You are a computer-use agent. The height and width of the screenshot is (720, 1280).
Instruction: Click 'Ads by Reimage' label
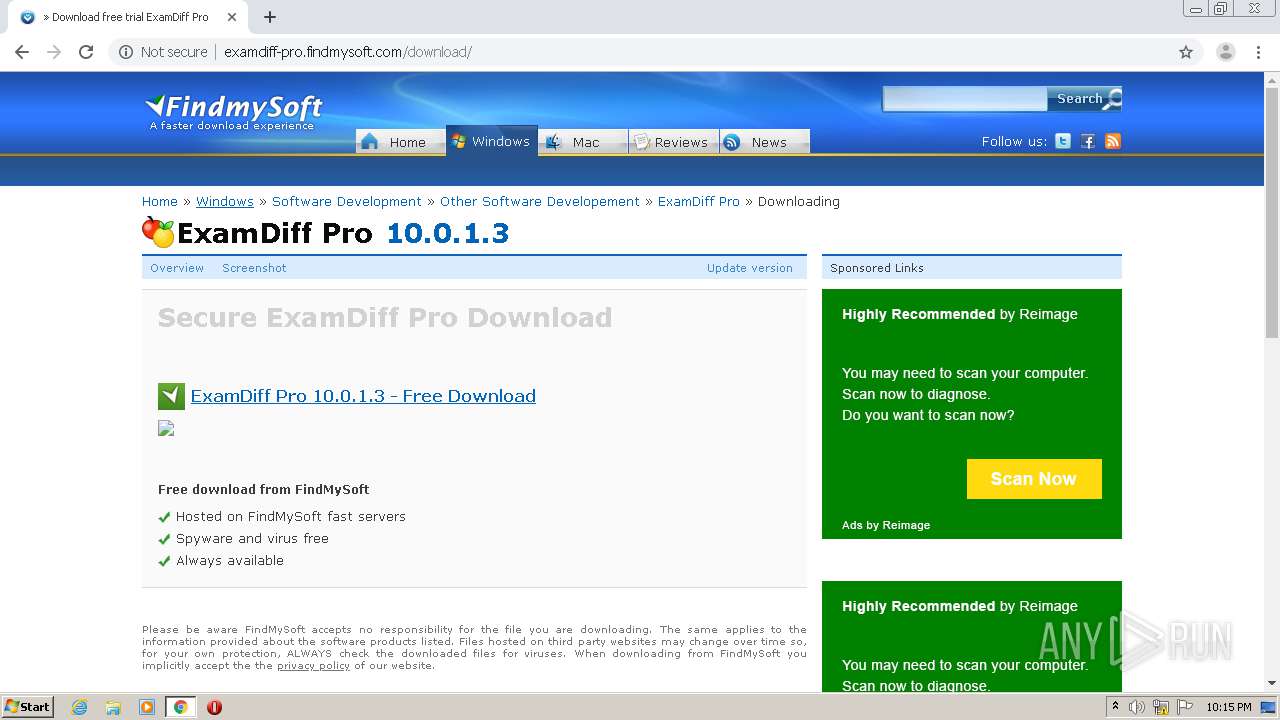pos(886,525)
